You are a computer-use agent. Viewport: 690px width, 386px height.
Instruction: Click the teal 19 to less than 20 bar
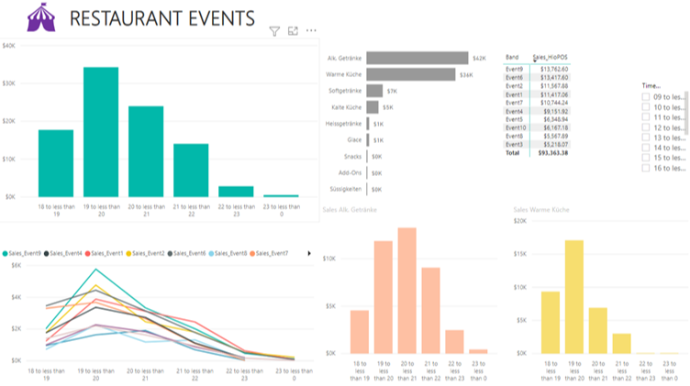101,132
